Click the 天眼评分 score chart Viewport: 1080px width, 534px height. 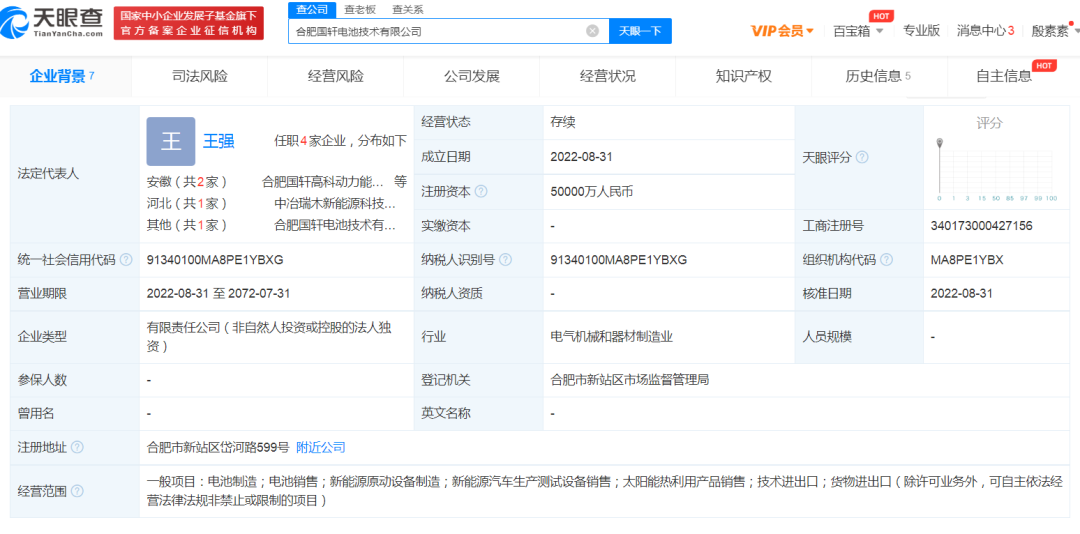pos(997,170)
